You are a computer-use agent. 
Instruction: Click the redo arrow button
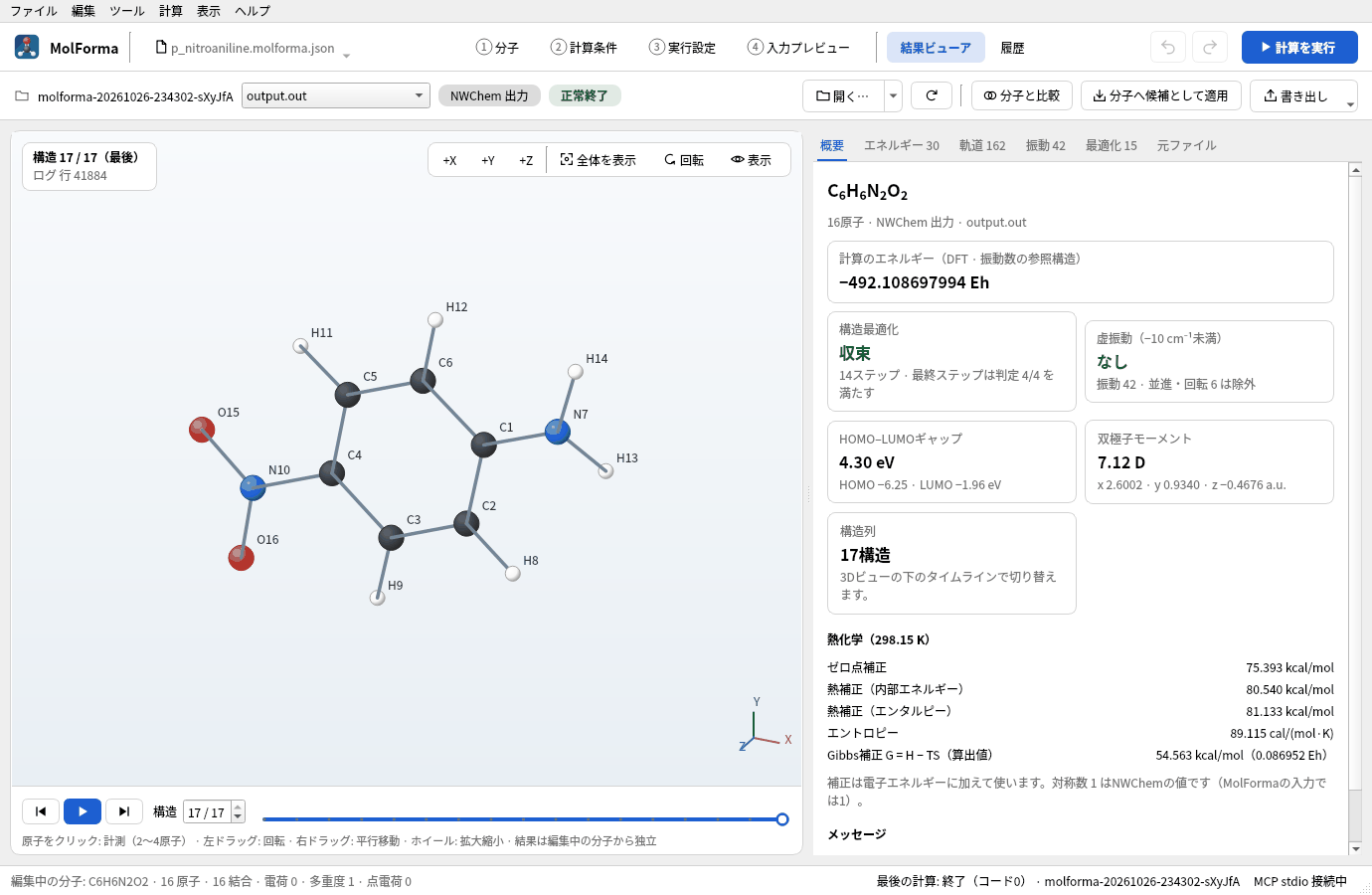click(x=1210, y=47)
